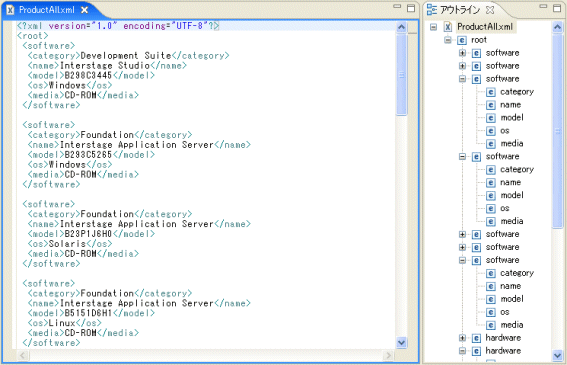Image resolution: width=567 pixels, height=365 pixels.
Task: Maximize the outline view pane
Action: tap(557, 8)
